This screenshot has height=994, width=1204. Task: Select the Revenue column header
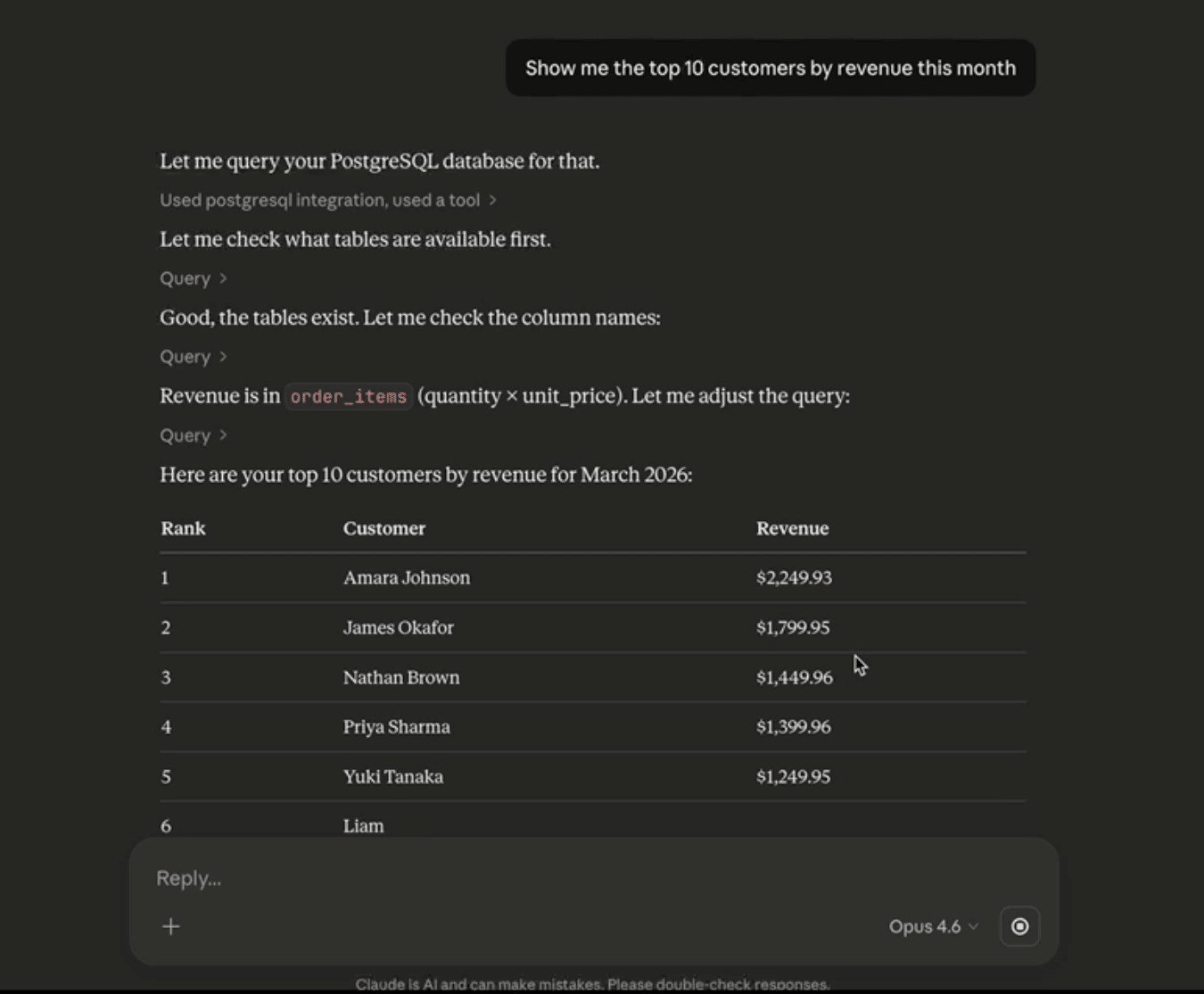[792, 528]
